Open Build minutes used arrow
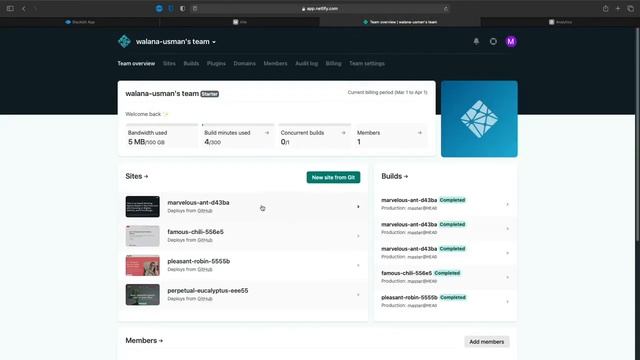The width and height of the screenshot is (640, 360). (267, 133)
